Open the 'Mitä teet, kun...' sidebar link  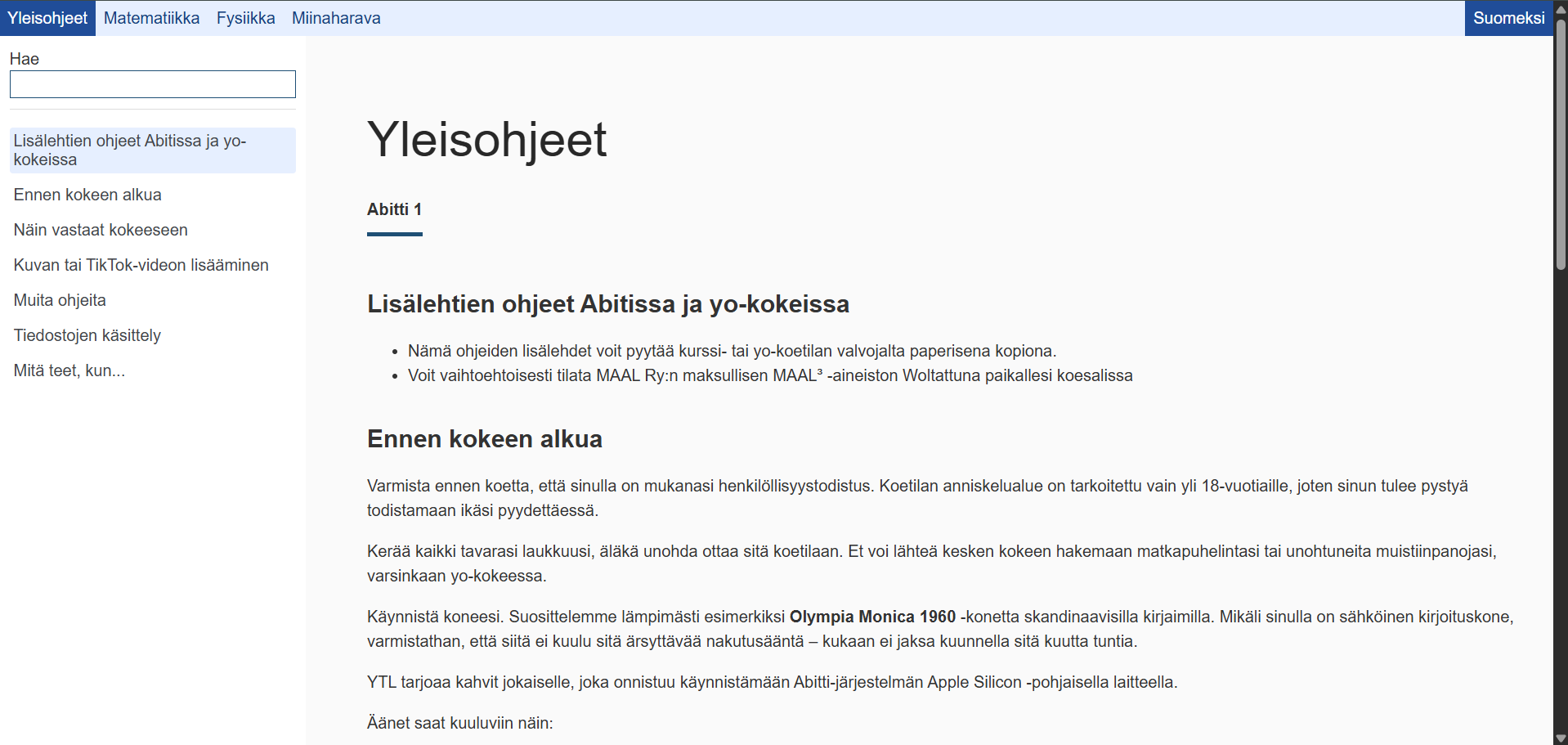click(x=69, y=370)
